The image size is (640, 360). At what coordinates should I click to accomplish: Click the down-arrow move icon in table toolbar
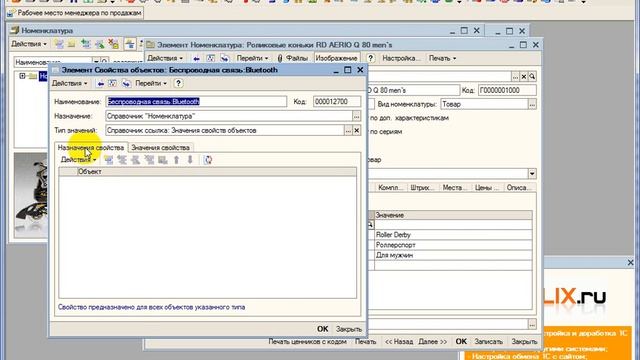[x=190, y=160]
